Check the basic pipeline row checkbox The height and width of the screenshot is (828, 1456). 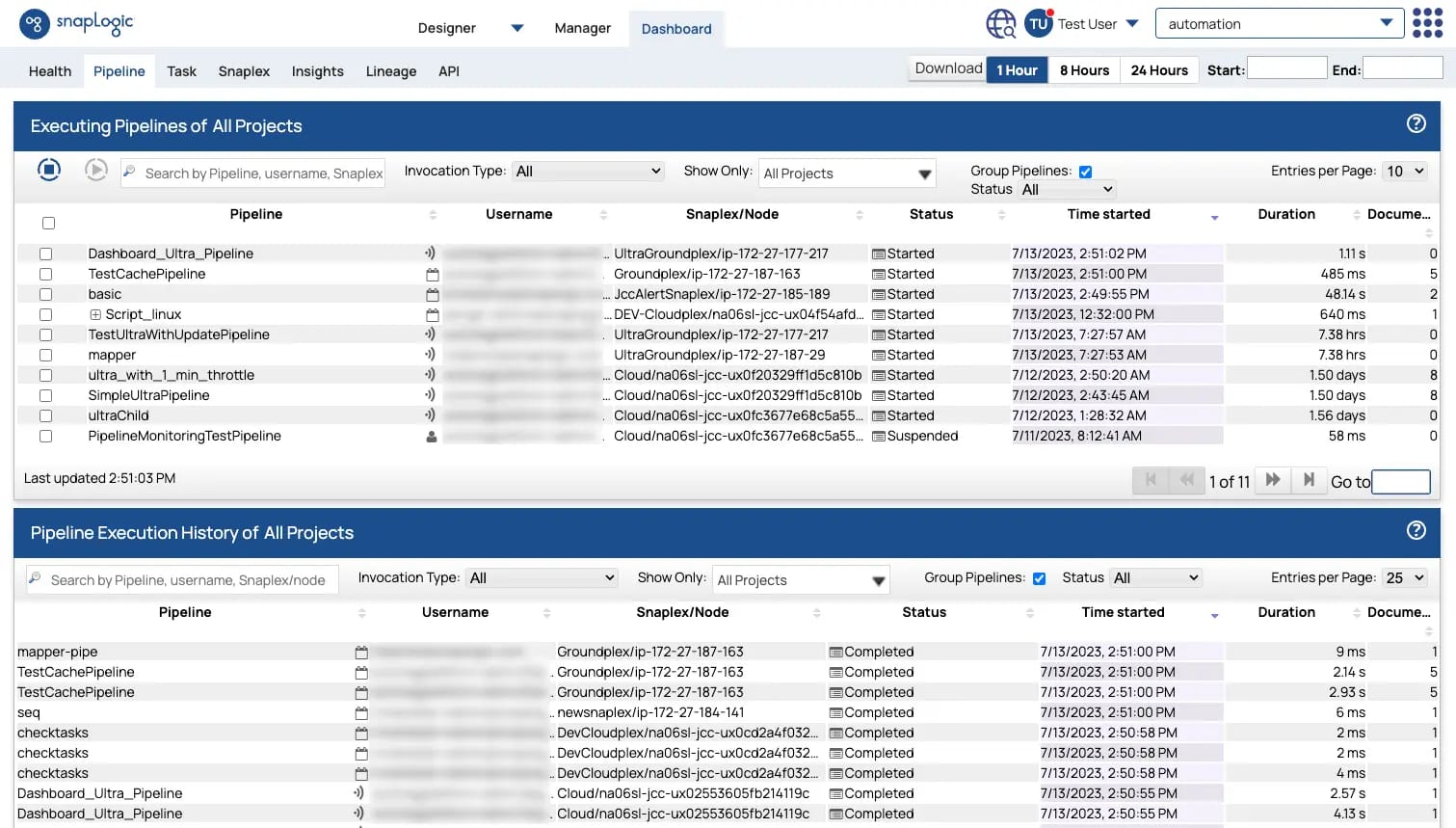45,294
